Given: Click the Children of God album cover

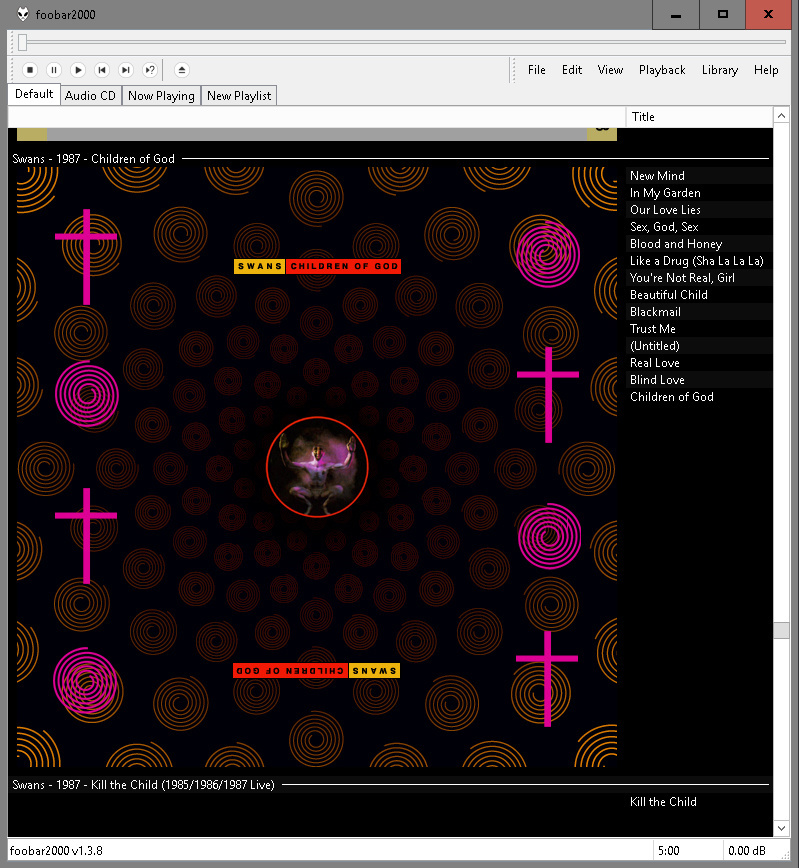Looking at the screenshot, I should point(317,467).
